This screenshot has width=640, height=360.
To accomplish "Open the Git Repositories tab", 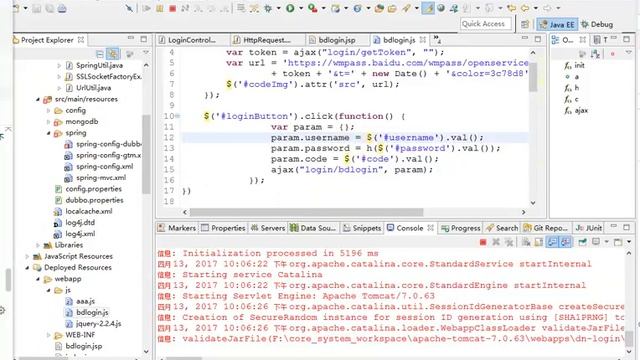I will [546, 228].
